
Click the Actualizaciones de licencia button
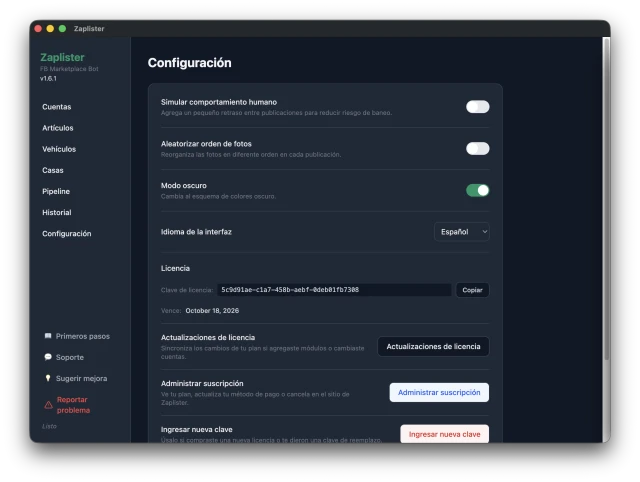pyautogui.click(x=433, y=347)
